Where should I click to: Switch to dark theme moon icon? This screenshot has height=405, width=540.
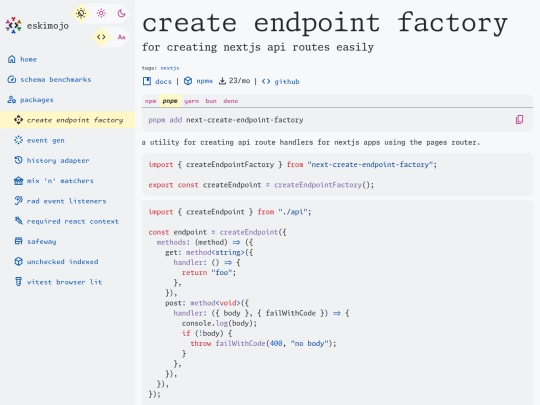[121, 13]
